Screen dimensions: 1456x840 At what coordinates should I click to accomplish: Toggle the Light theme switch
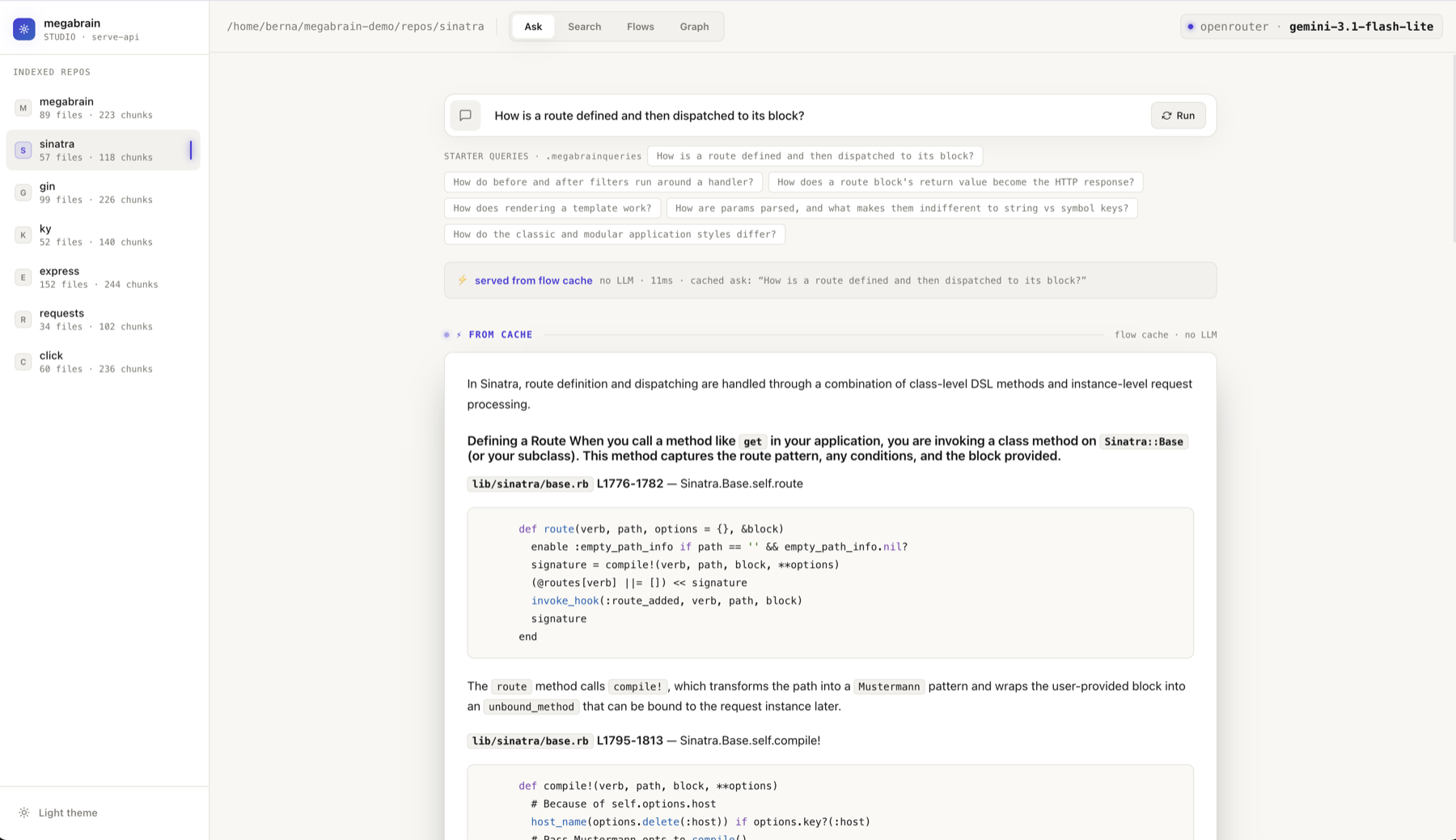(x=57, y=812)
